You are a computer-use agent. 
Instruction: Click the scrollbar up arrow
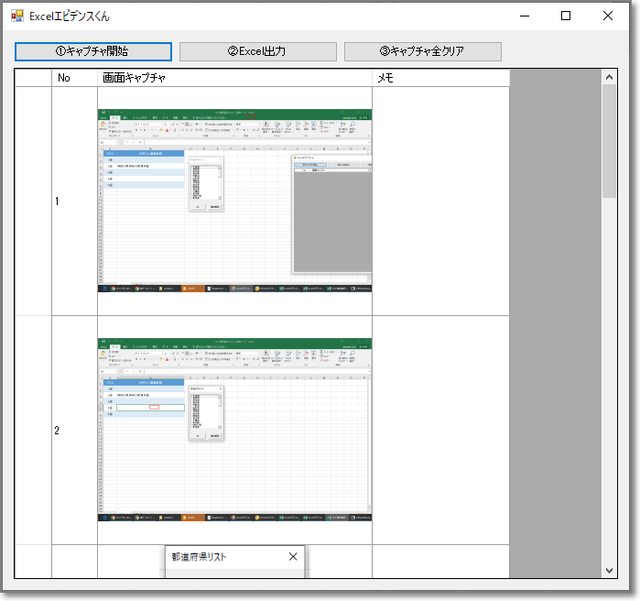609,77
